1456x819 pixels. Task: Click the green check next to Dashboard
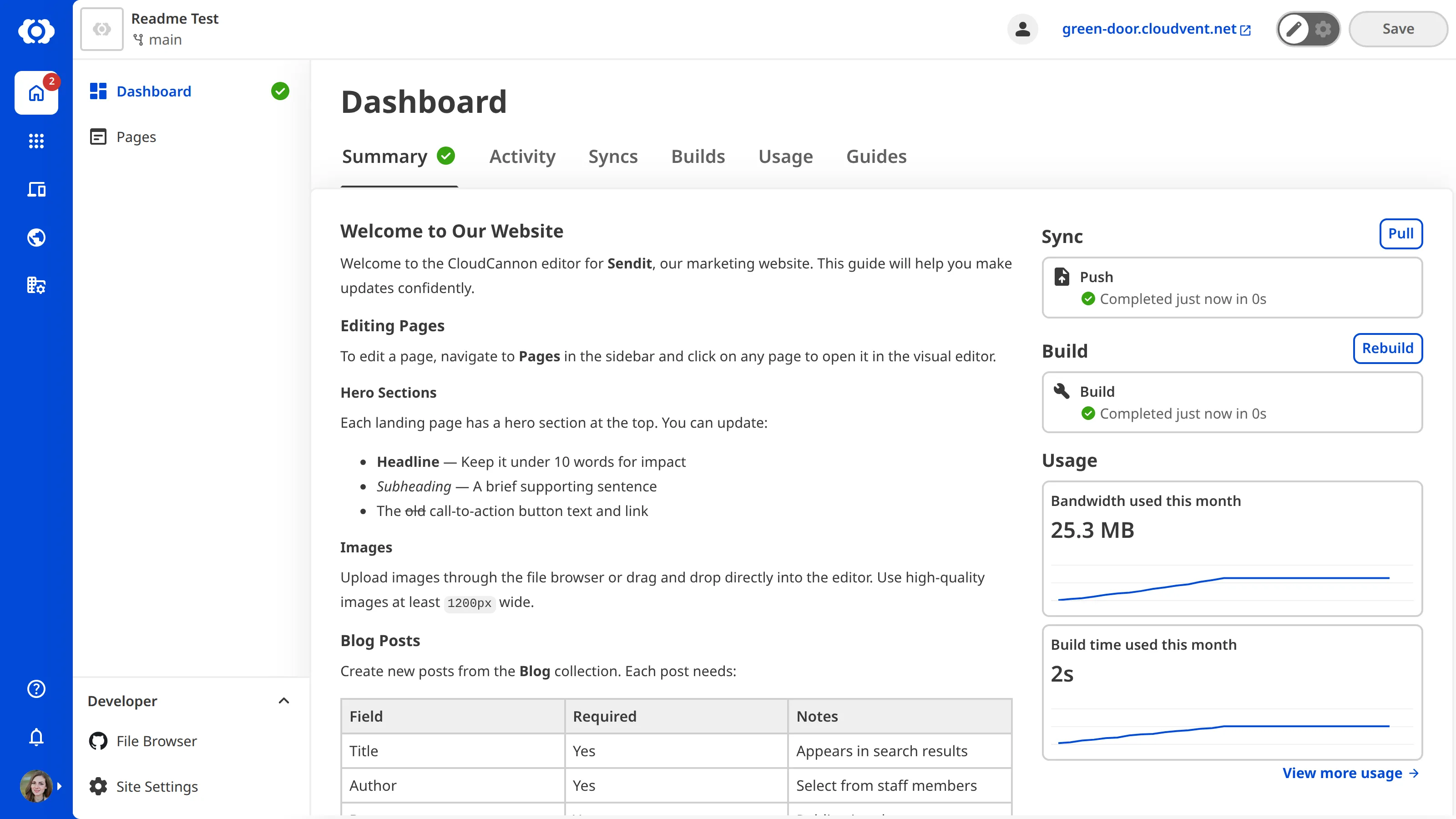click(x=280, y=91)
